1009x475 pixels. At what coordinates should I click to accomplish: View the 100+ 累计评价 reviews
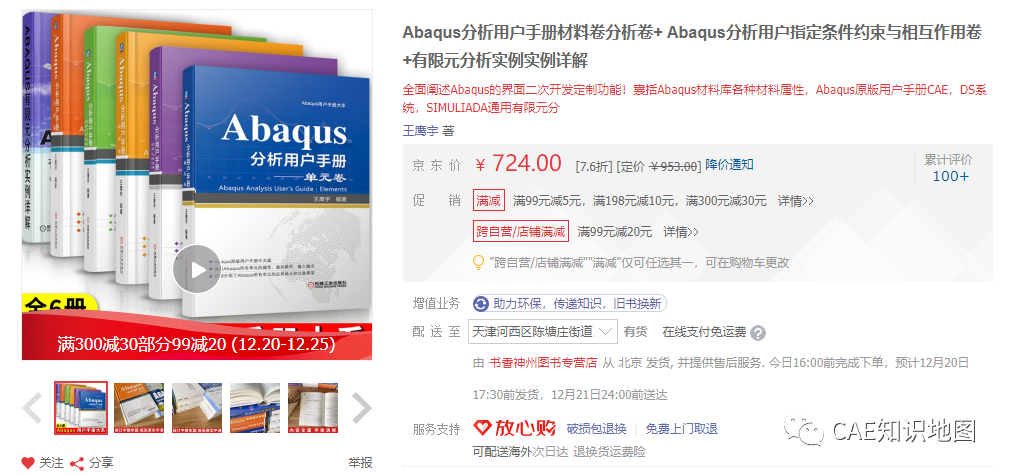pyautogui.click(x=950, y=176)
